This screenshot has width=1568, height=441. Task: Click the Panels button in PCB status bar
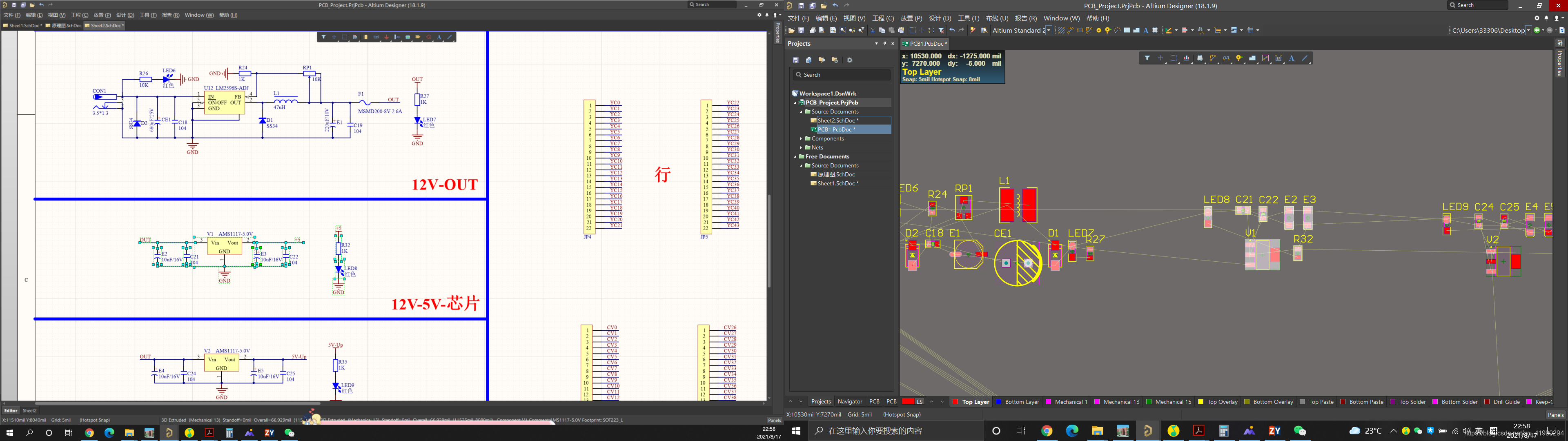[x=1555, y=415]
